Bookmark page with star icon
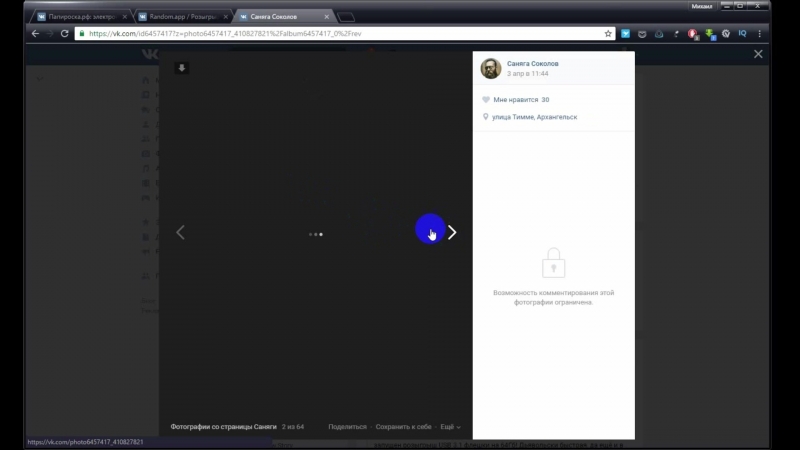 [x=608, y=33]
